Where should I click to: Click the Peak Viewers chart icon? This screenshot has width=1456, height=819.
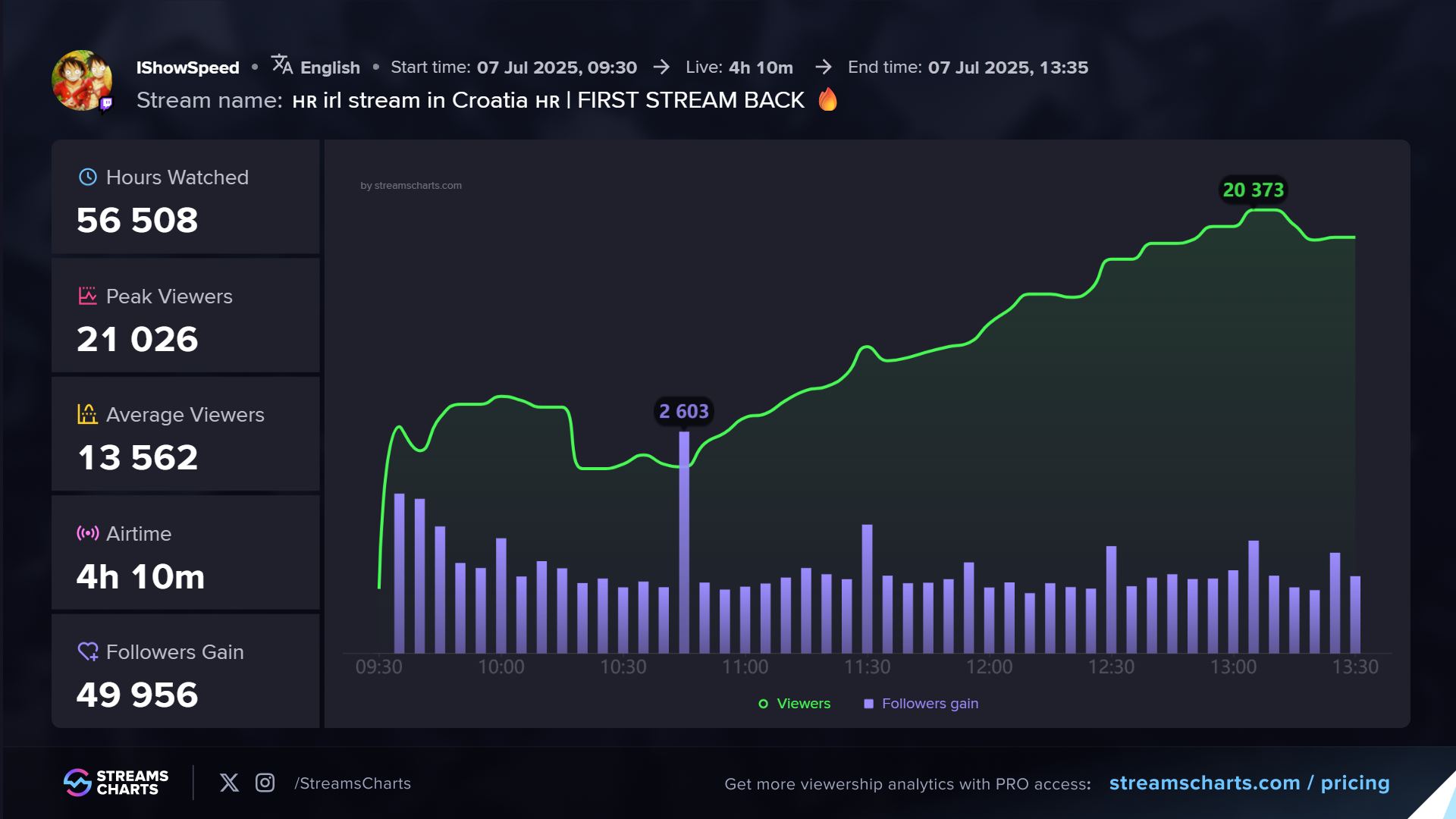point(88,296)
